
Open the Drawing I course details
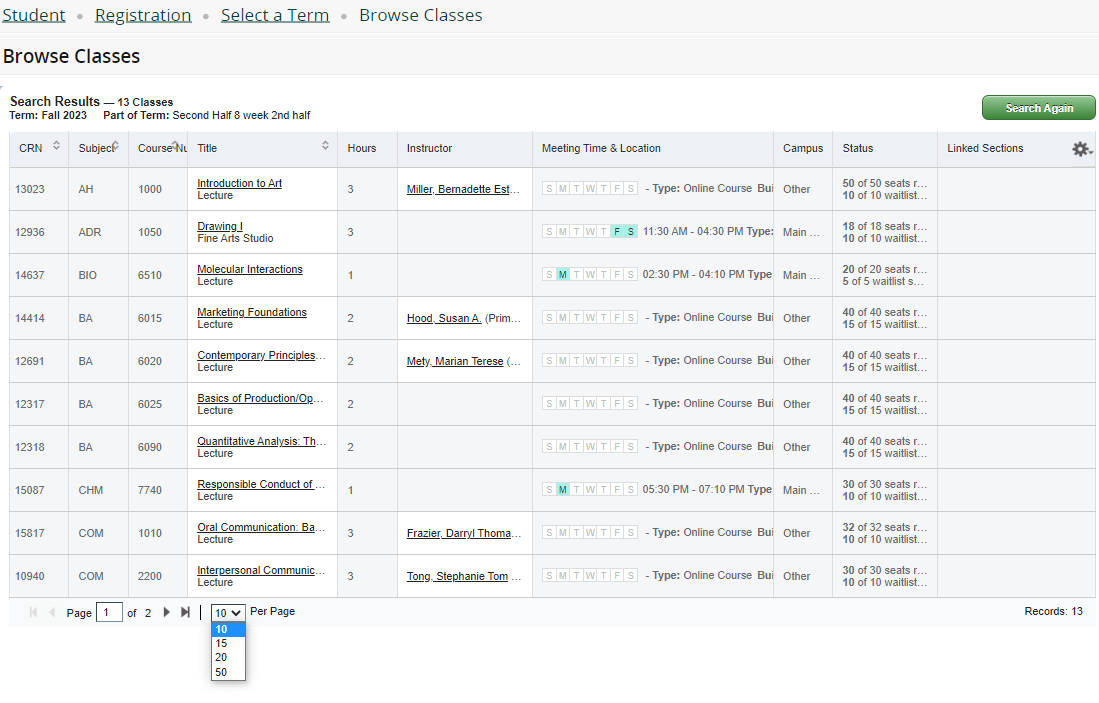coord(219,226)
